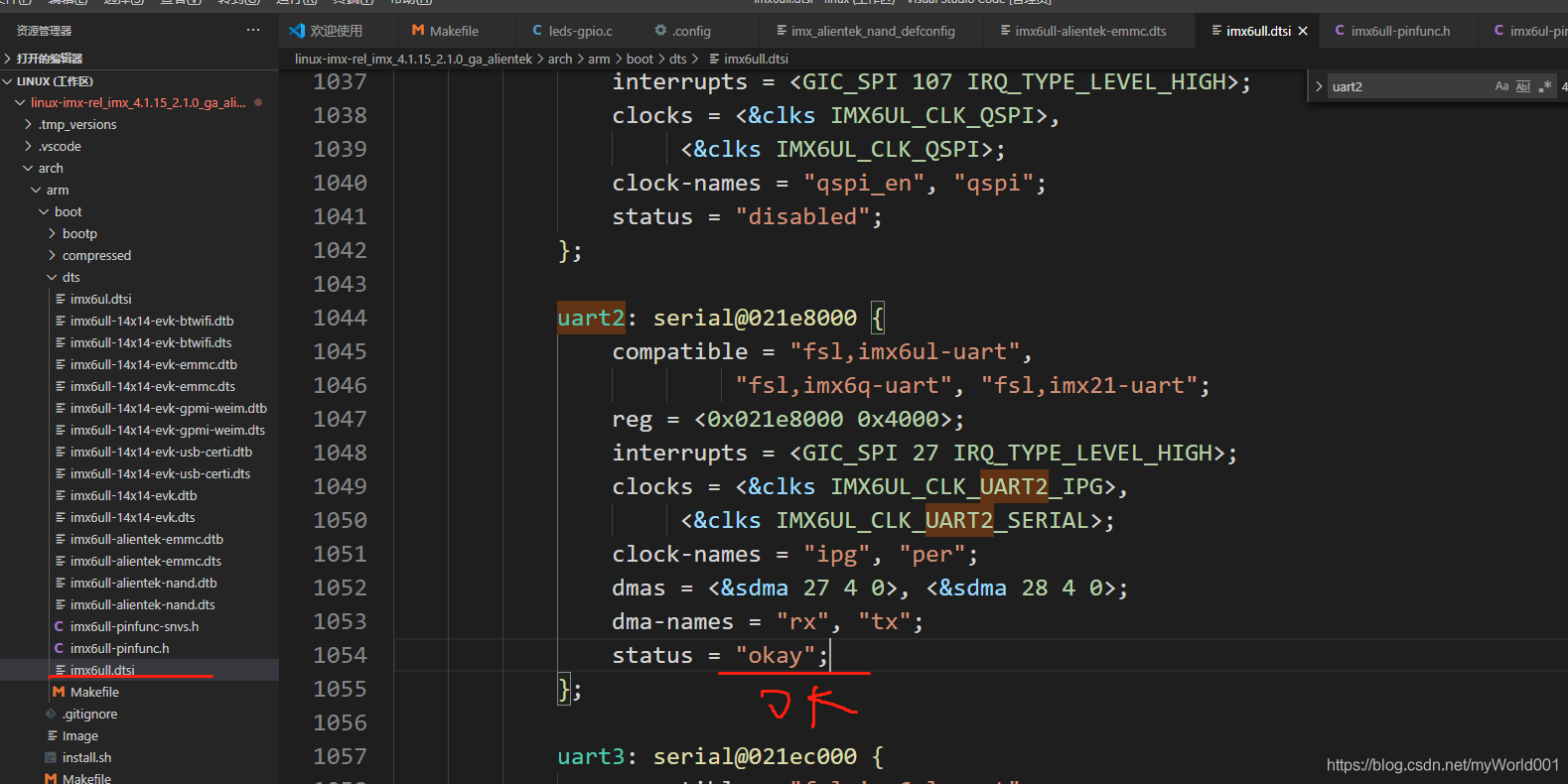Click line number 1044 in the gutter
The width and height of the screenshot is (1568, 784).
click(x=340, y=318)
